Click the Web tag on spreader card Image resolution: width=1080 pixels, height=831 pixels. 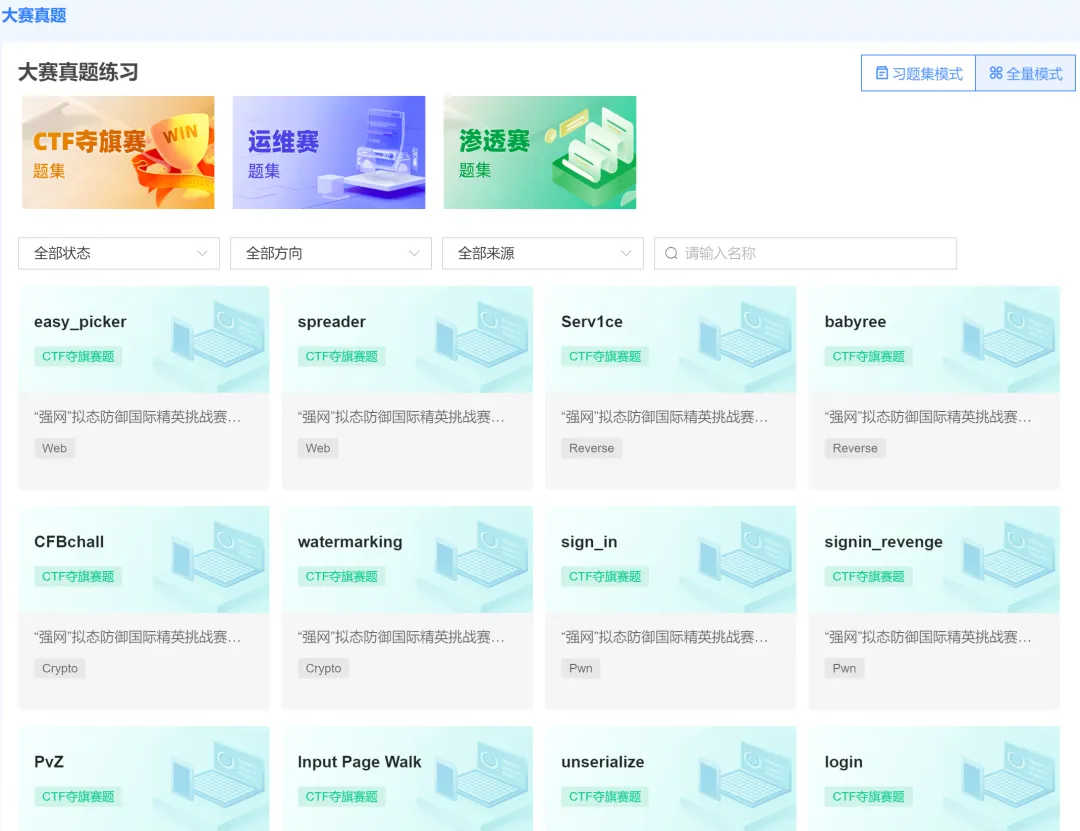pos(318,448)
